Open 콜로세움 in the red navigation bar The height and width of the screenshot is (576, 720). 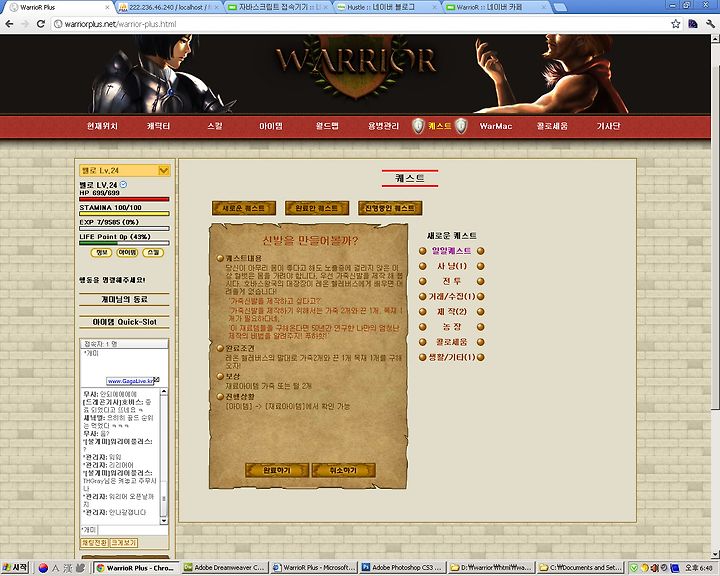click(x=552, y=126)
